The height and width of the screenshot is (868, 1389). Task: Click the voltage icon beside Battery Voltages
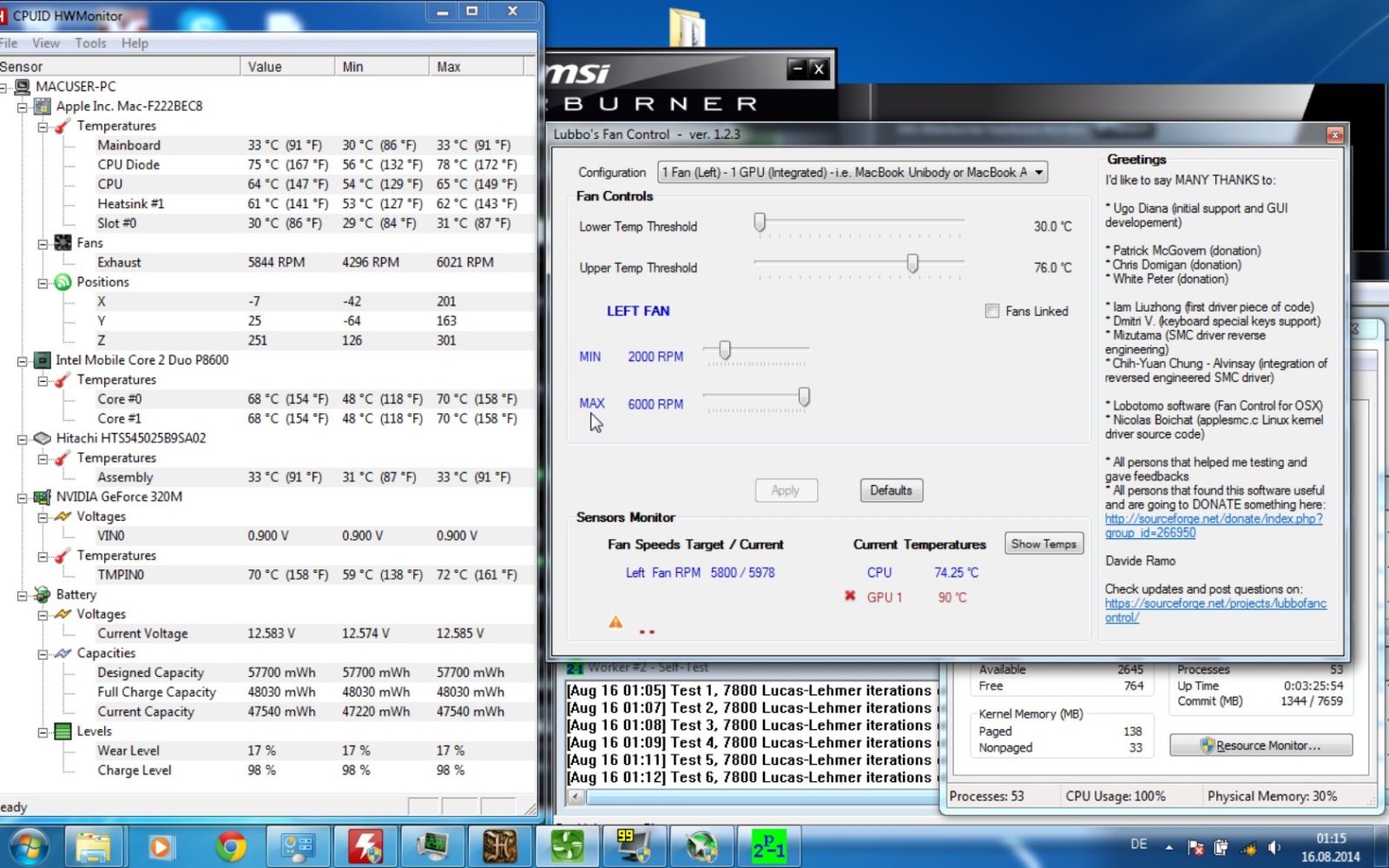tap(63, 614)
